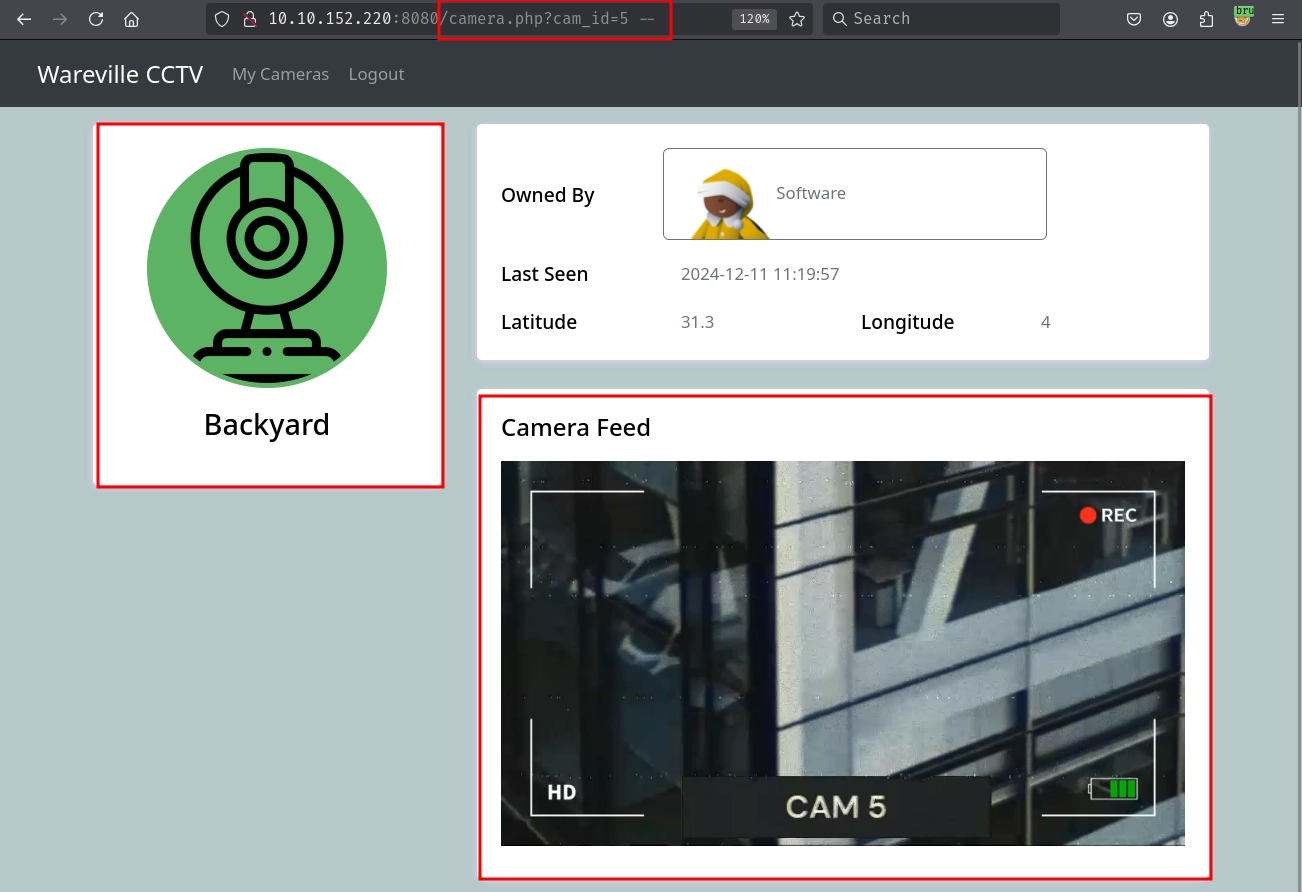Click the insecure connection padlock icon
This screenshot has width=1302, height=892.
click(250, 19)
